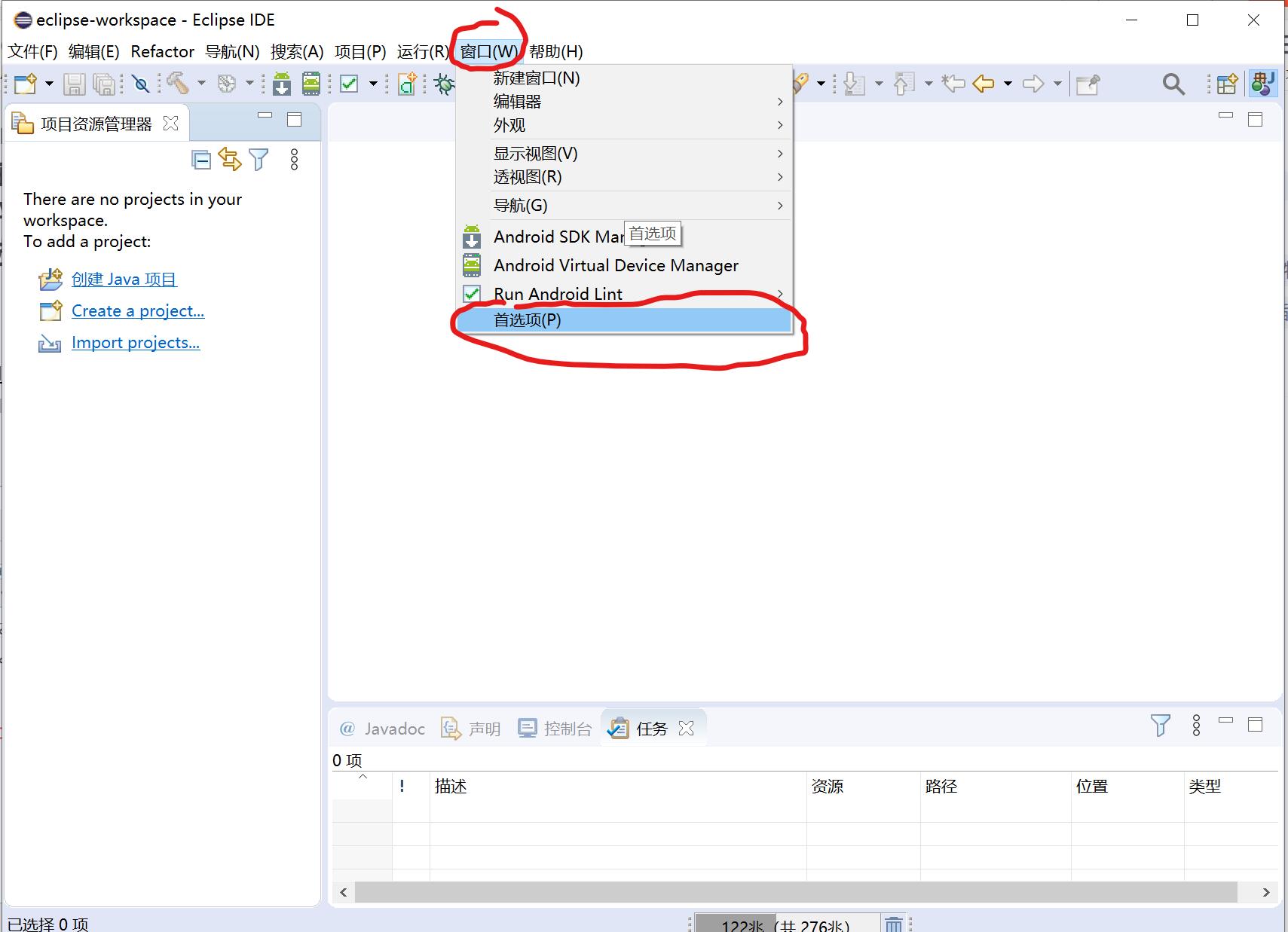The image size is (1288, 932).
Task: Open the Refactor menu
Action: click(x=162, y=51)
